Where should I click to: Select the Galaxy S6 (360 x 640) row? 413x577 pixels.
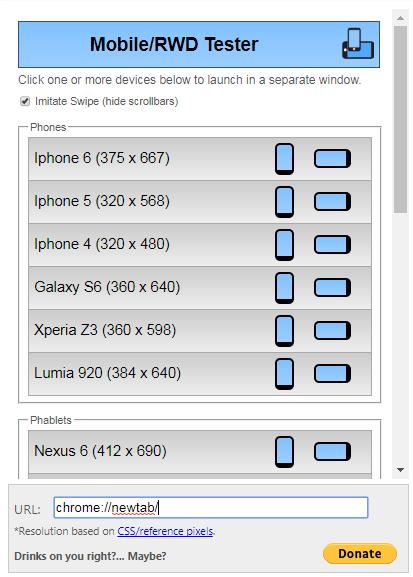tap(200, 288)
